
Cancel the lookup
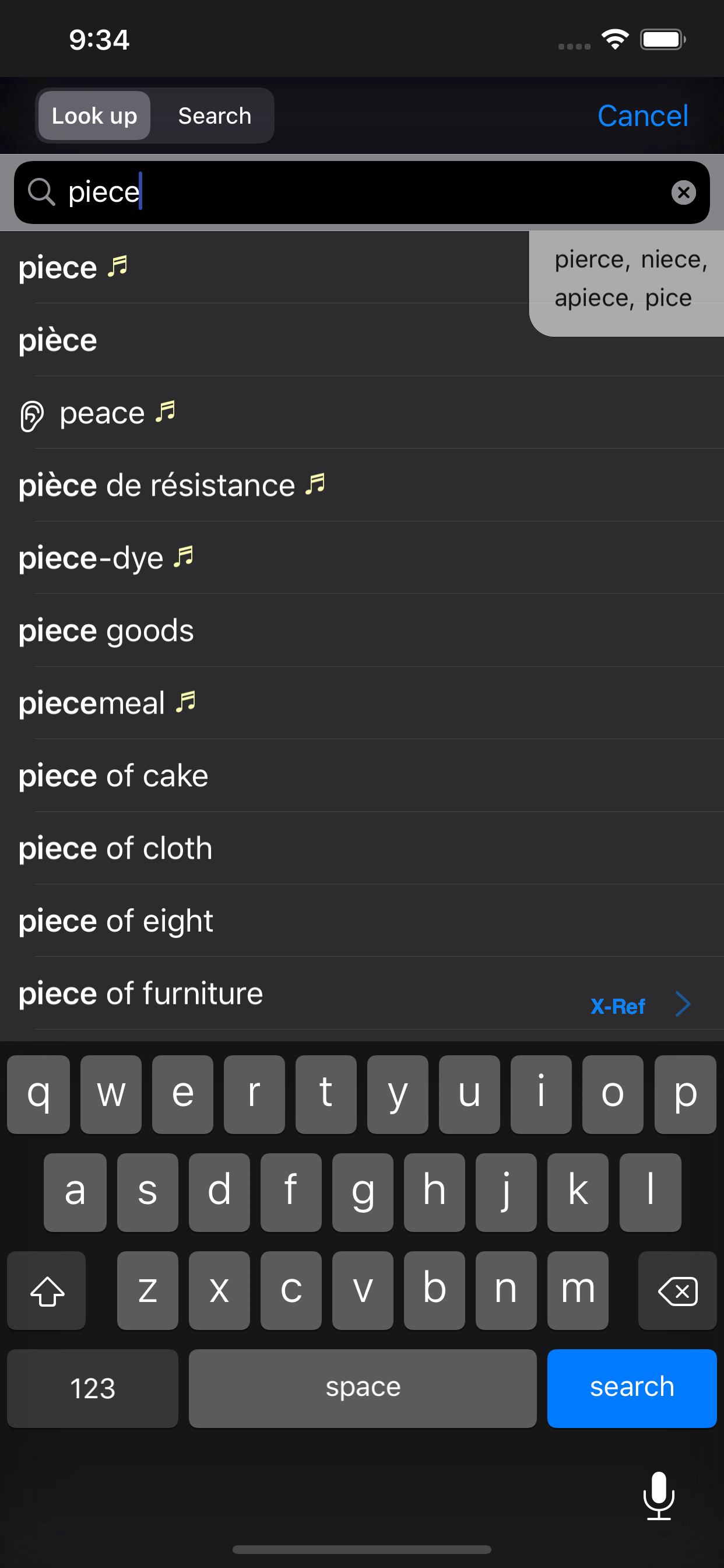[642, 116]
